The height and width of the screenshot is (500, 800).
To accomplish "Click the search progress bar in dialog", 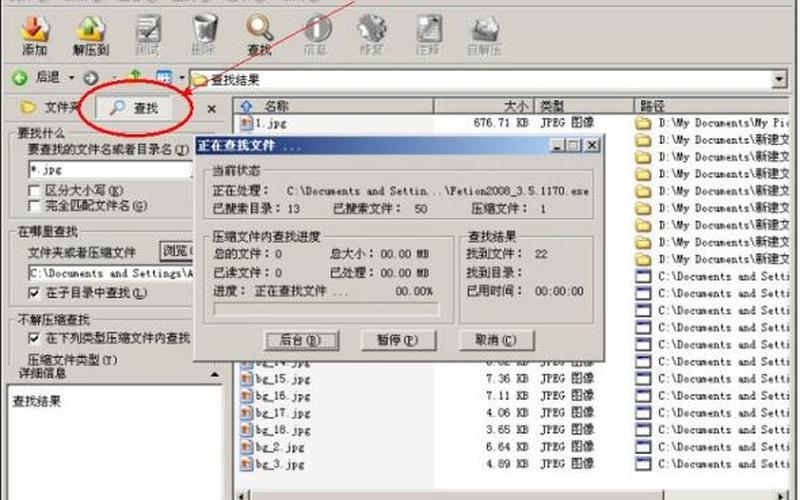I will point(327,309).
